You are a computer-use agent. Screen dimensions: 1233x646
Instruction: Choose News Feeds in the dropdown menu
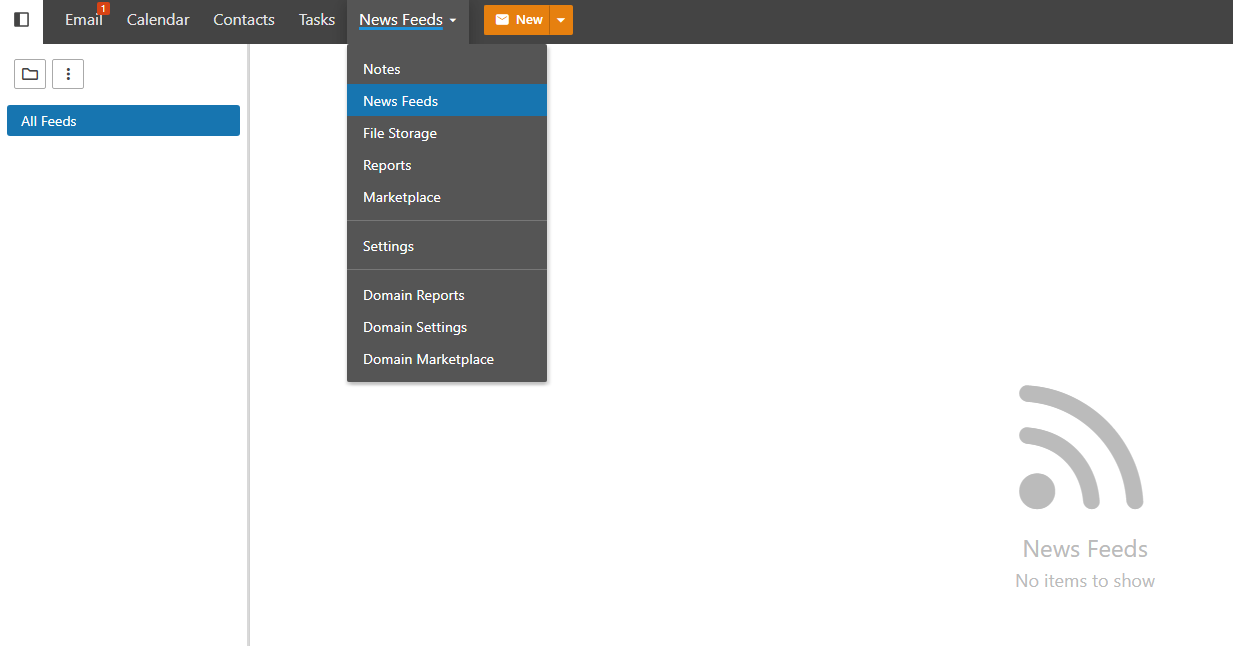pyautogui.click(x=401, y=101)
